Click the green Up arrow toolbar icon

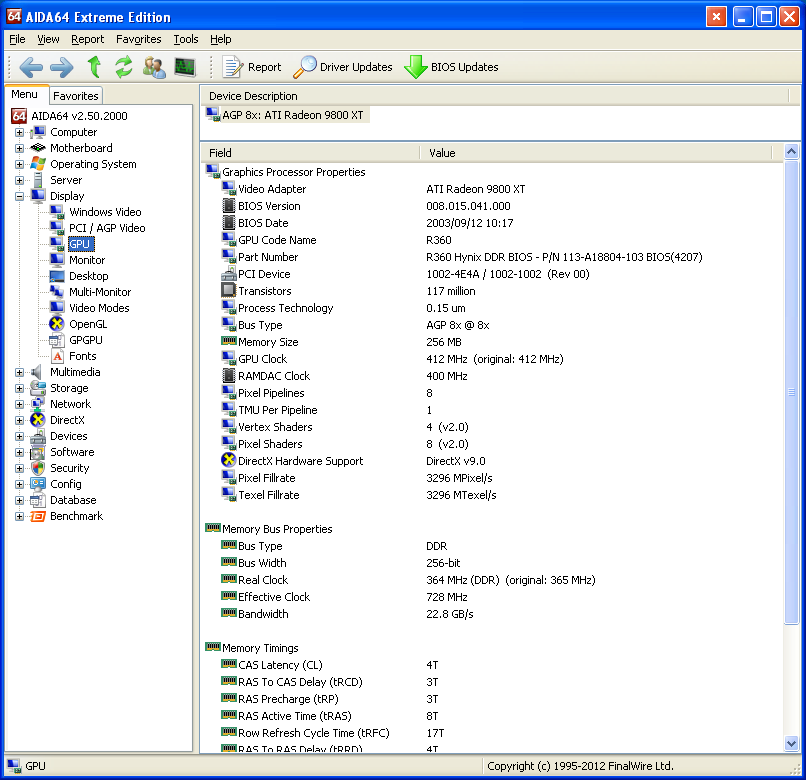coord(94,67)
